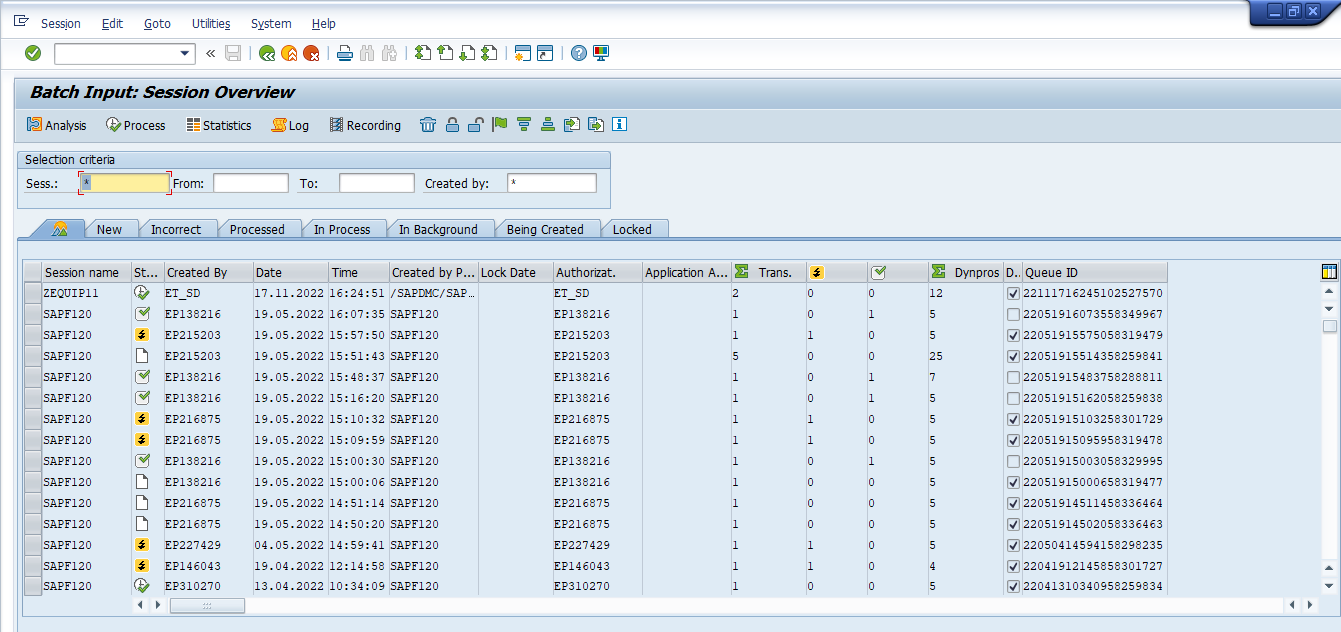
Task: Select the row selector for ZEQUIP11 session
Action: tap(33, 293)
